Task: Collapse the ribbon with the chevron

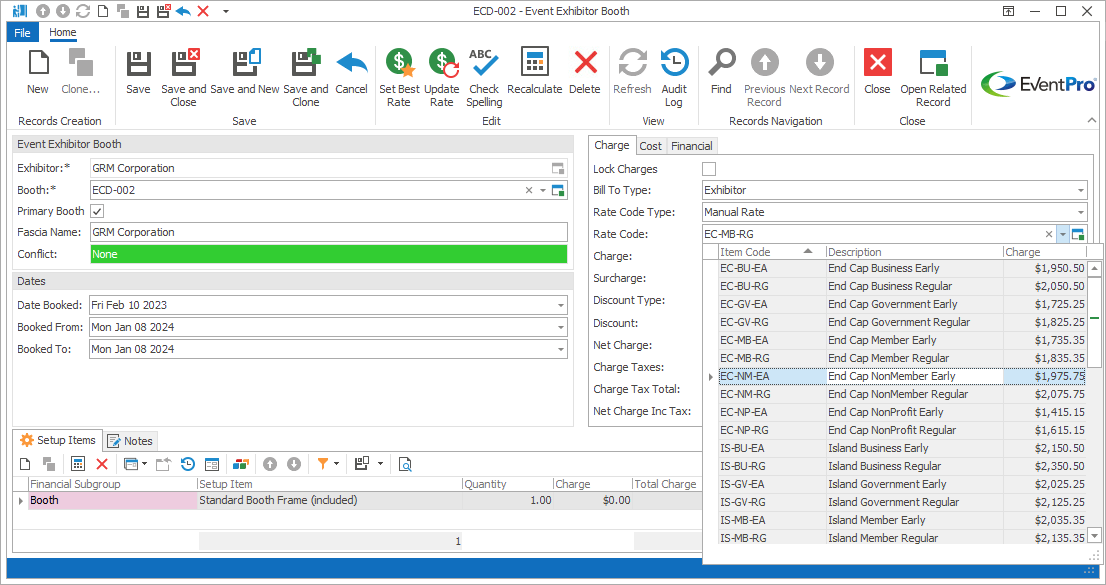Action: tap(1092, 121)
